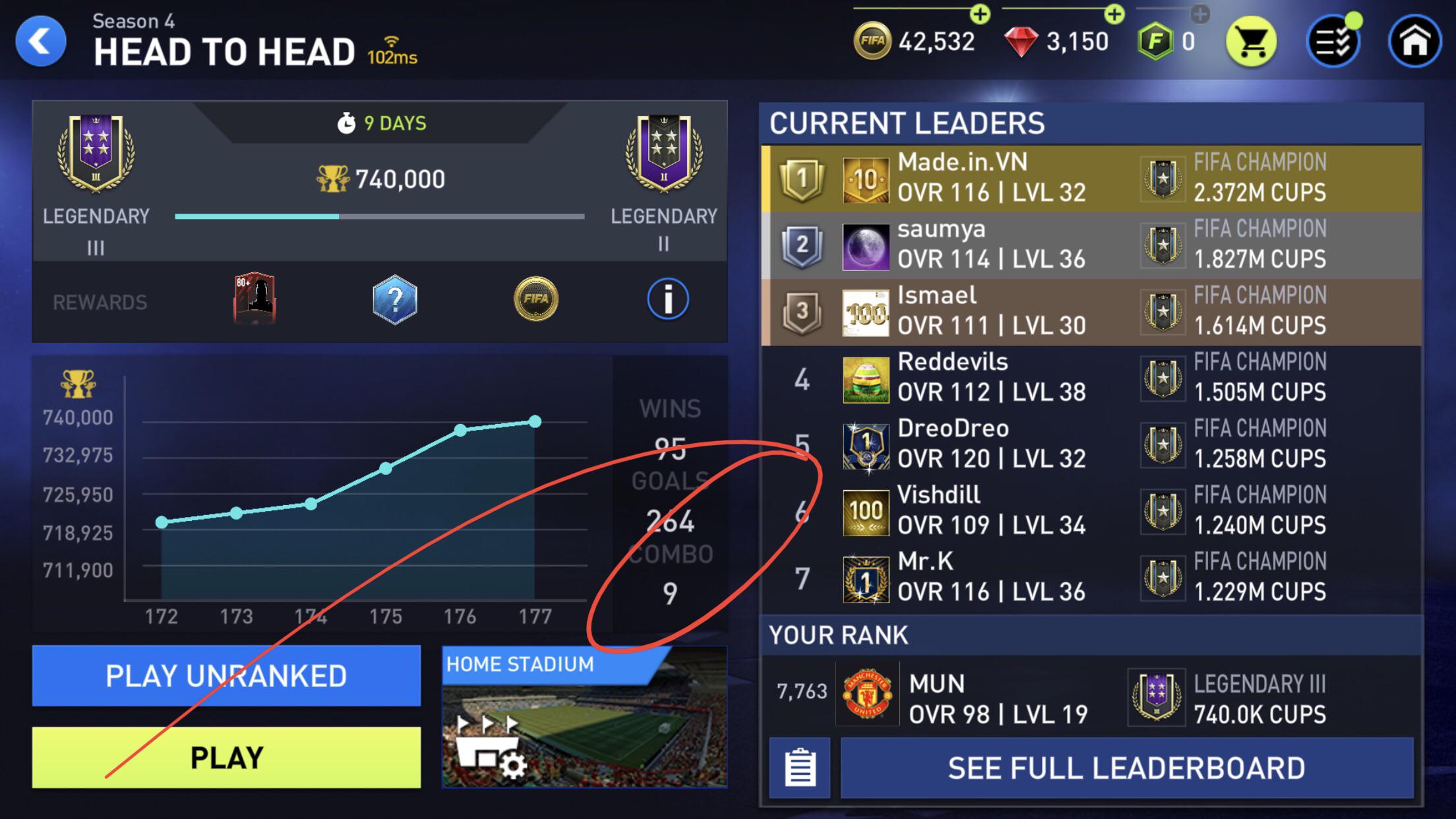Tap the blue back arrow button
Screen dimensions: 1456x819
point(41,42)
